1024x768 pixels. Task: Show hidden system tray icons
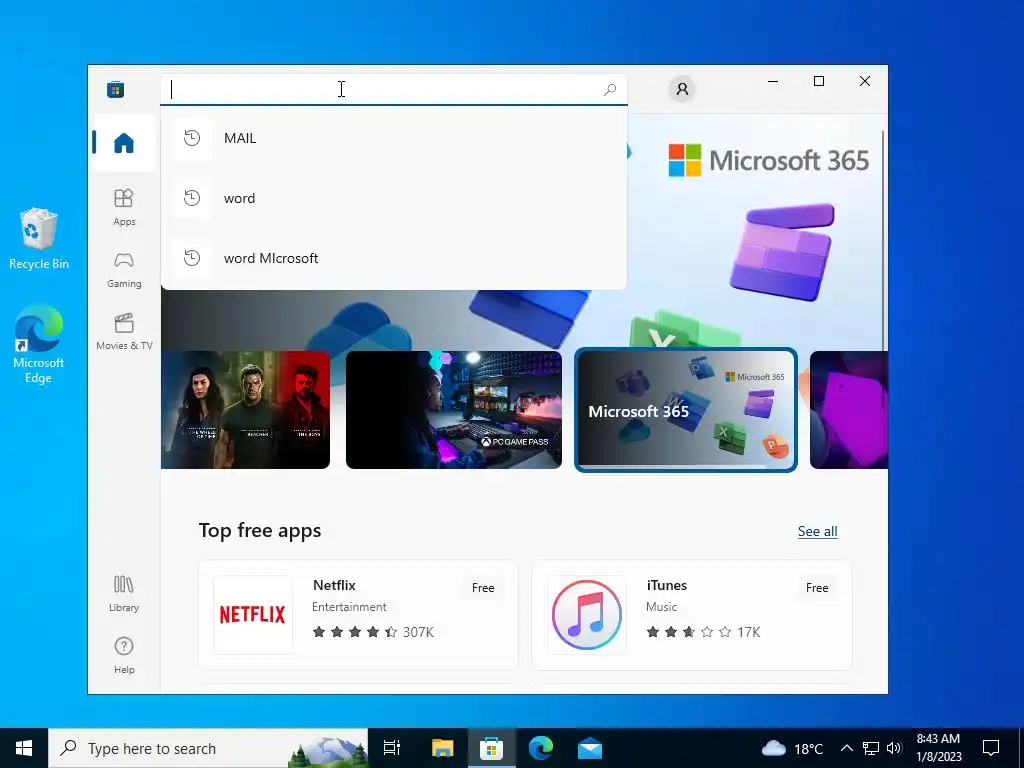[846, 748]
